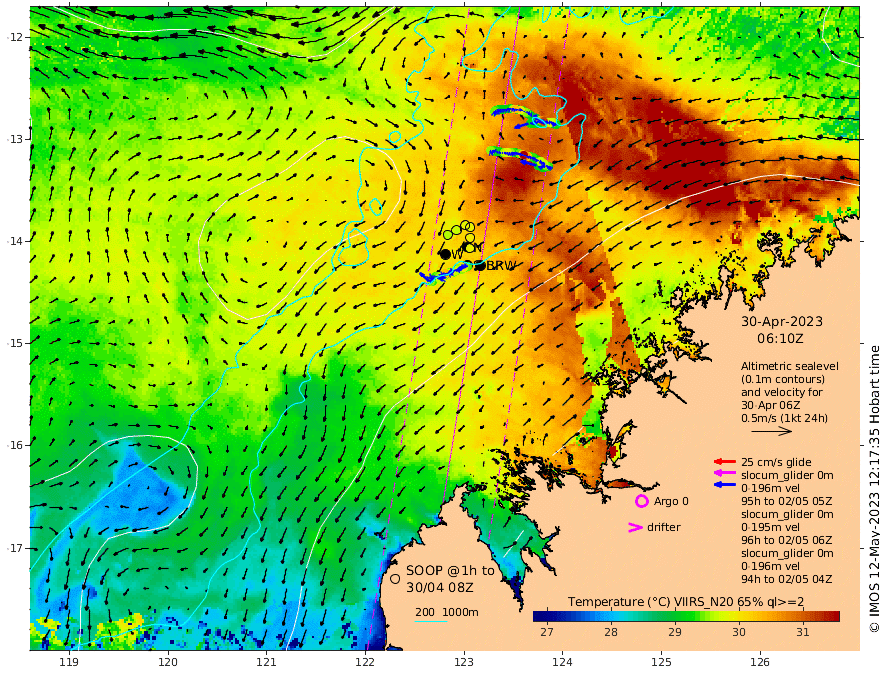
Task: Click the blue 0.196m vel legend arrow
Action: (x=725, y=484)
